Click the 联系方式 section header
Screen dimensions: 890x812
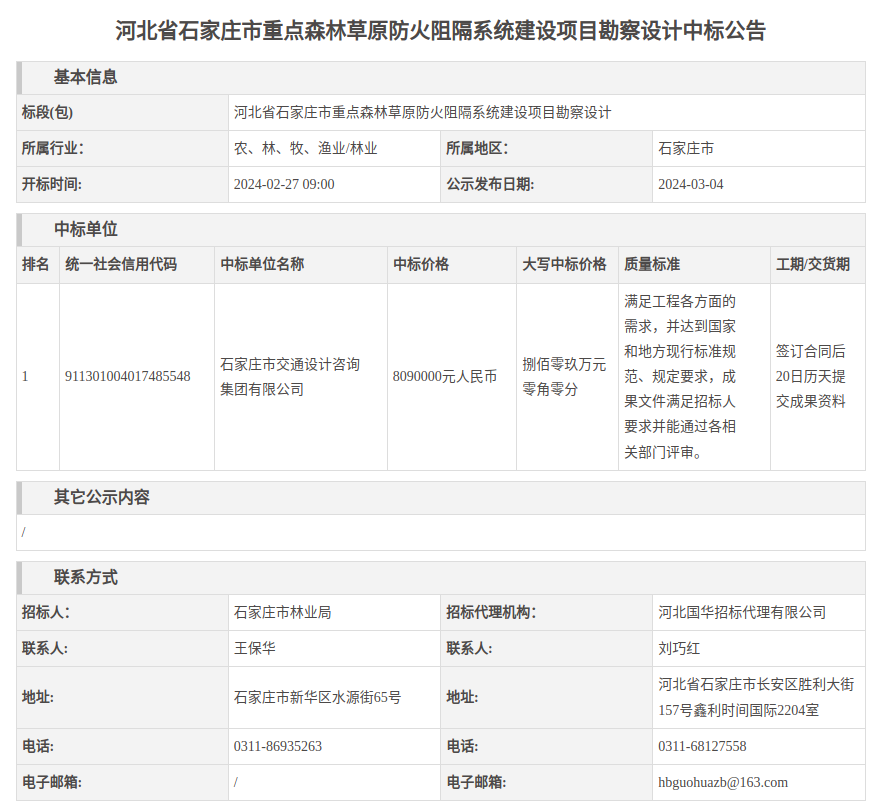point(85,577)
